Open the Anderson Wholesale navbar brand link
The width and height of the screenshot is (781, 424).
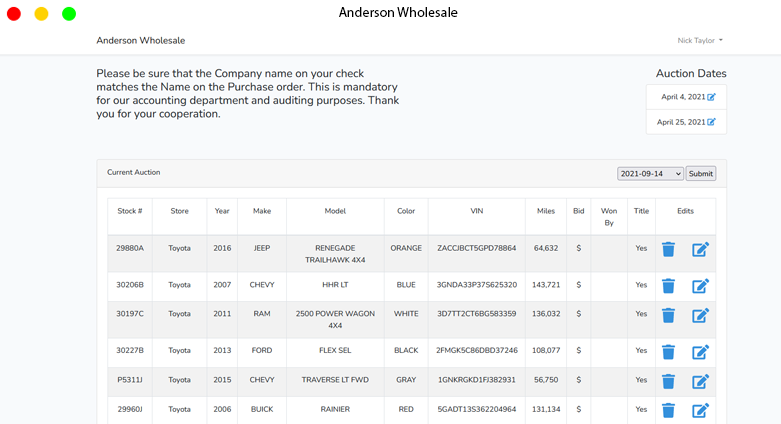(140, 40)
